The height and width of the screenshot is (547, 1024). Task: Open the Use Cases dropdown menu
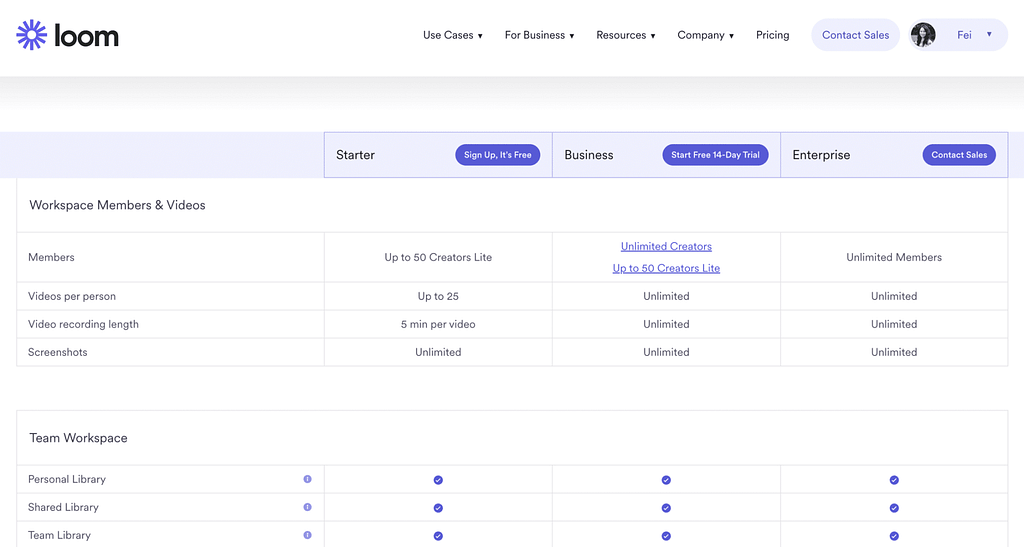click(452, 35)
